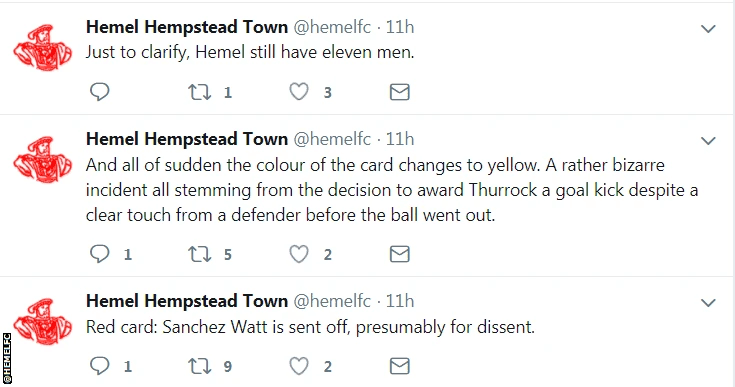View the first tweet's red club avatar

[43, 48]
